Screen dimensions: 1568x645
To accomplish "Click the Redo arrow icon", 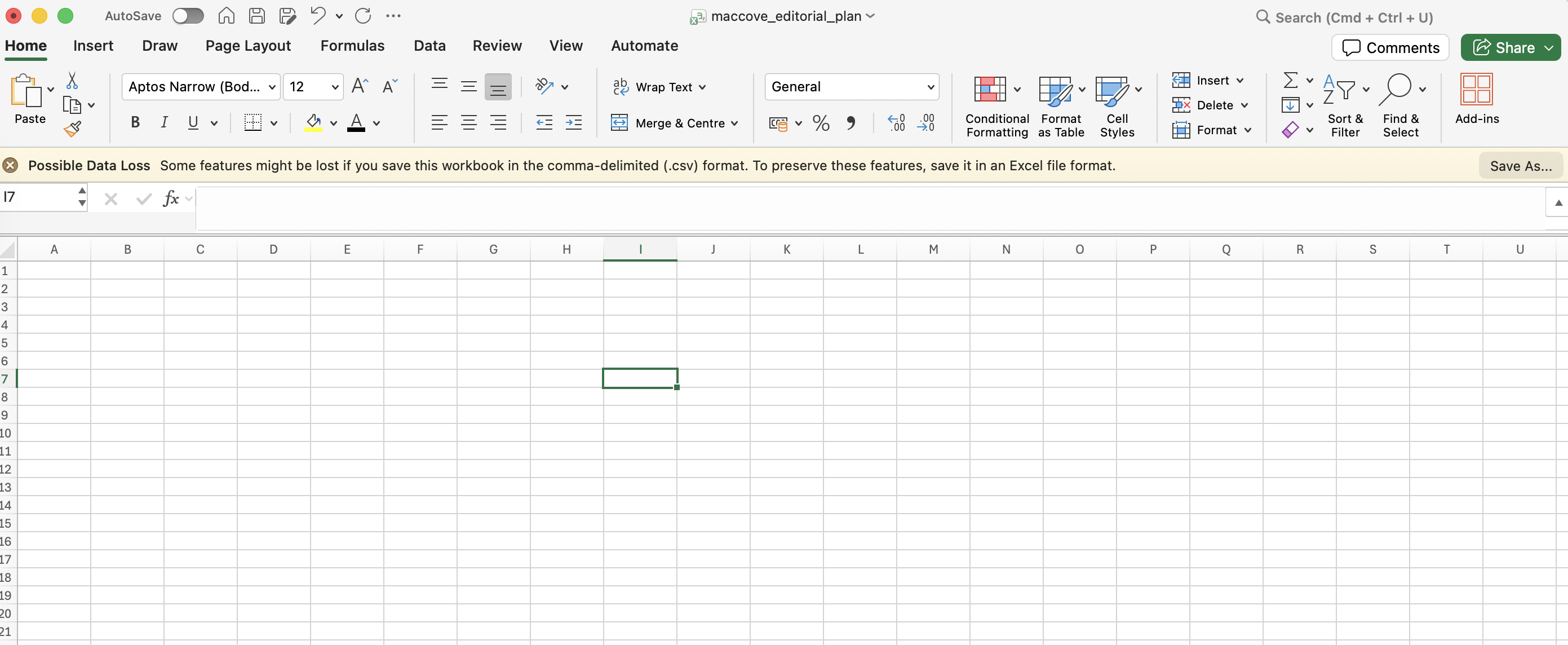I will pos(363,16).
